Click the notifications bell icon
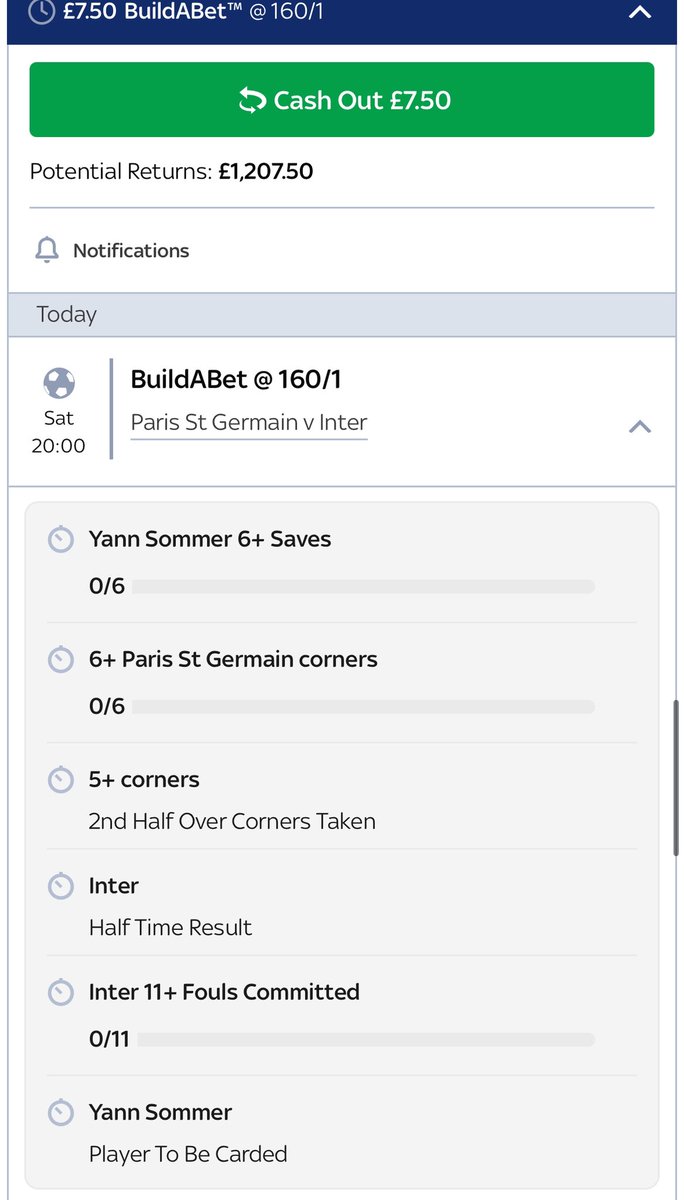This screenshot has height=1200, width=684. 47,250
